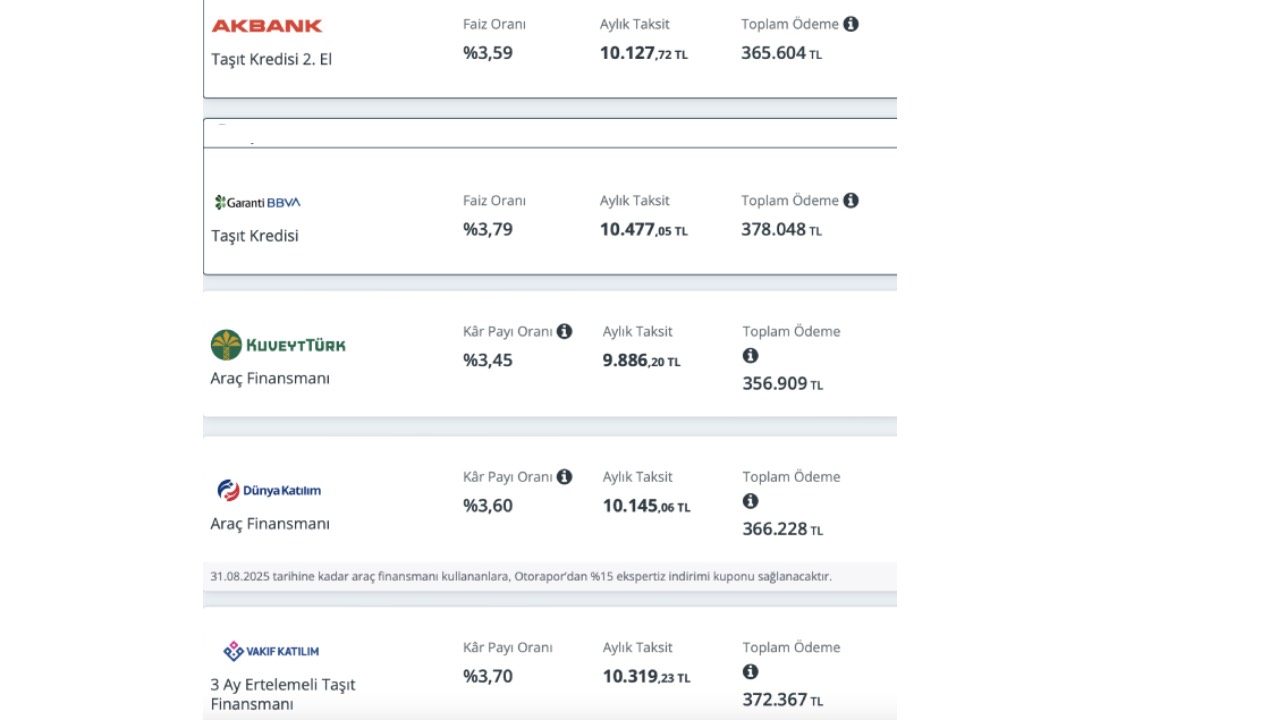Image resolution: width=1280 pixels, height=720 pixels.
Task: Click "Araç Finansmanı" under Kuveyt Türk
Action: pyautogui.click(x=270, y=378)
